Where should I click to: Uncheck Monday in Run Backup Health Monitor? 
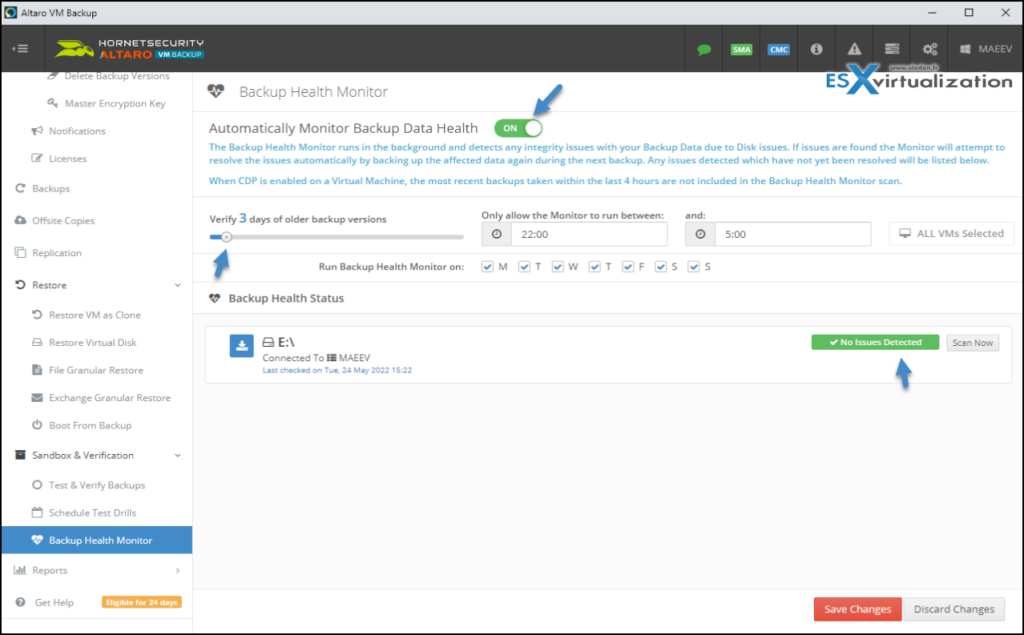[x=487, y=266]
